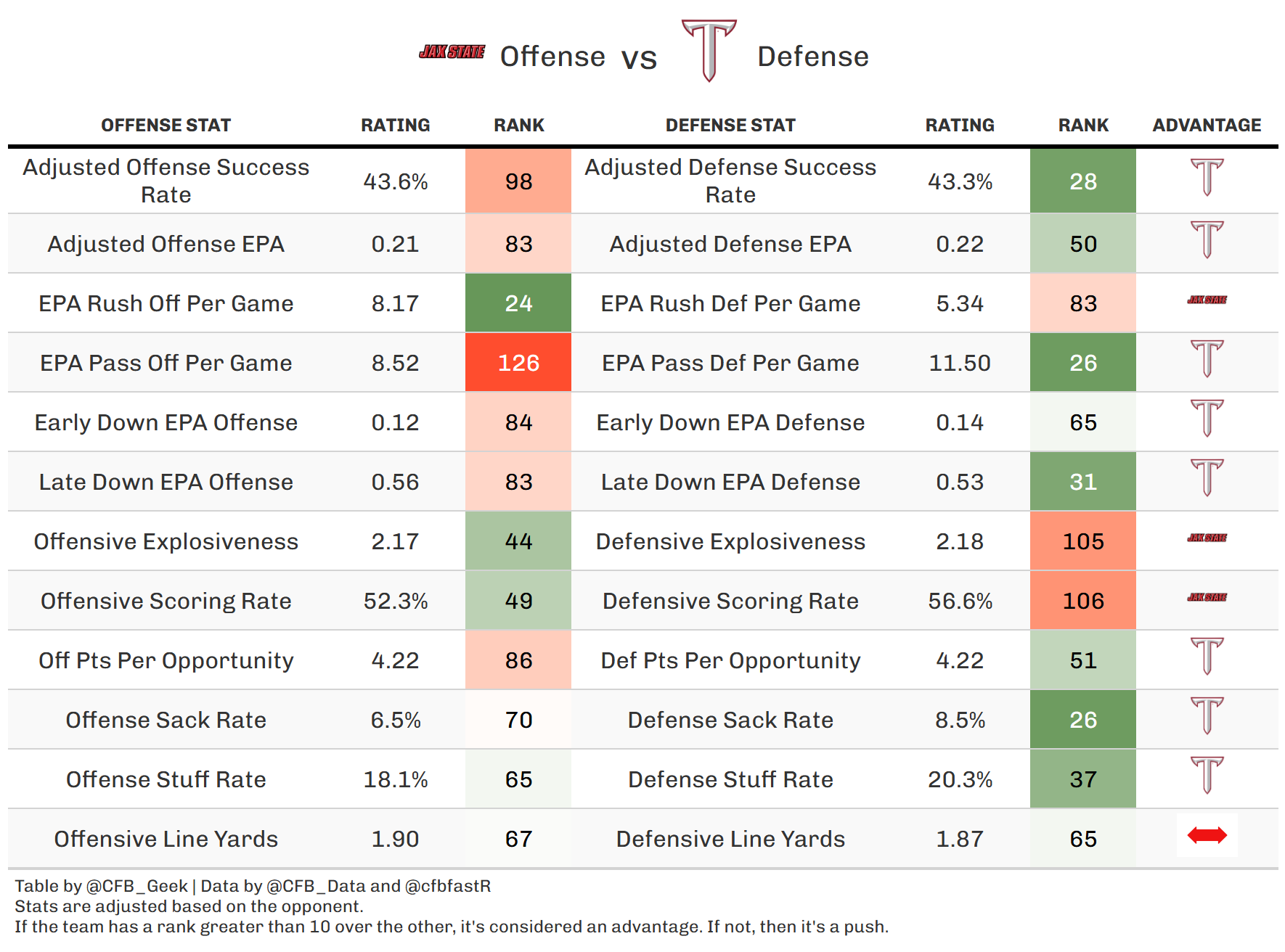Click the ADVANTAGE column header
This screenshot has width=1285, height=952.
[1207, 126]
